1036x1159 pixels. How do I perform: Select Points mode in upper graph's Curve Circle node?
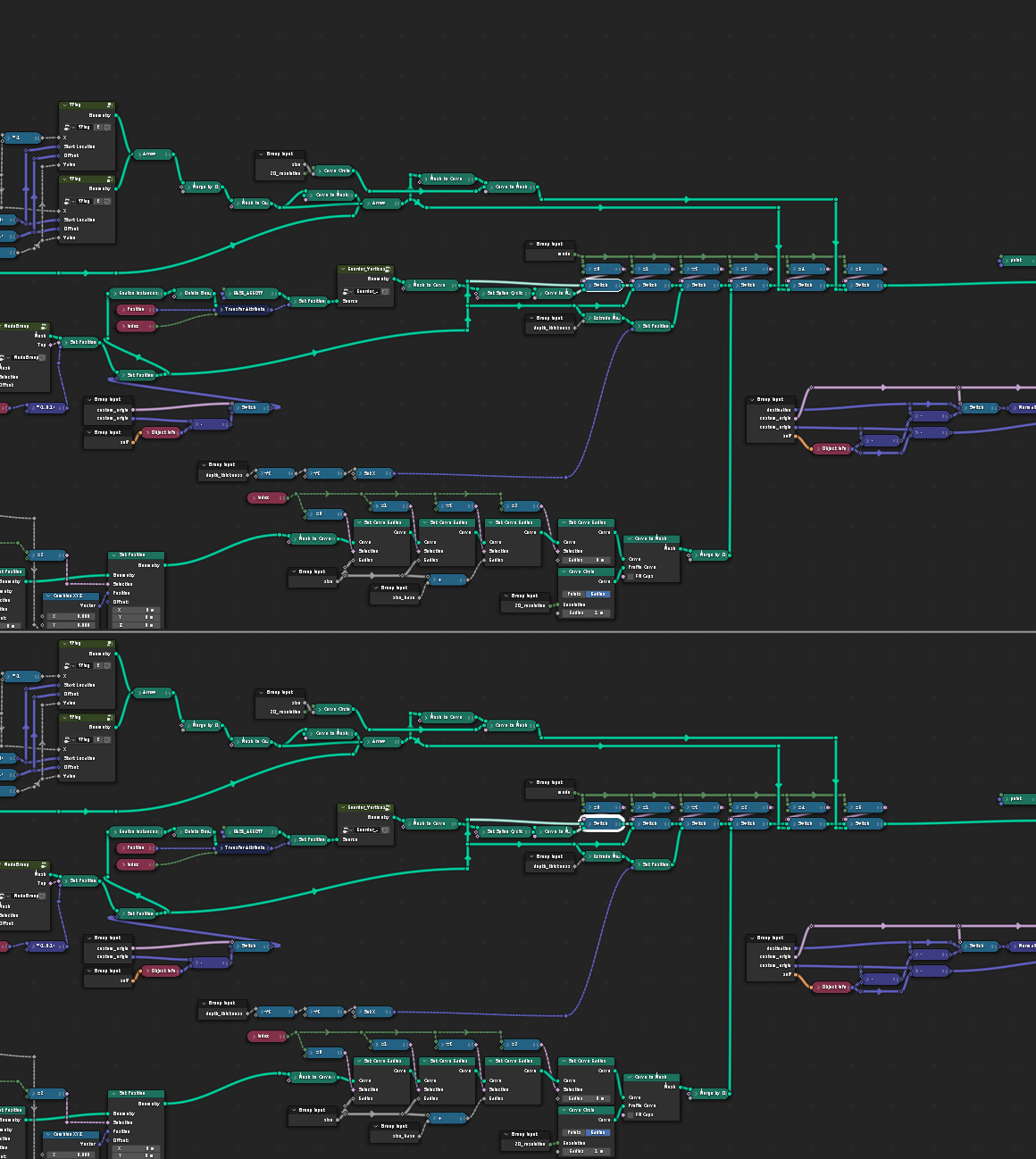[x=574, y=594]
